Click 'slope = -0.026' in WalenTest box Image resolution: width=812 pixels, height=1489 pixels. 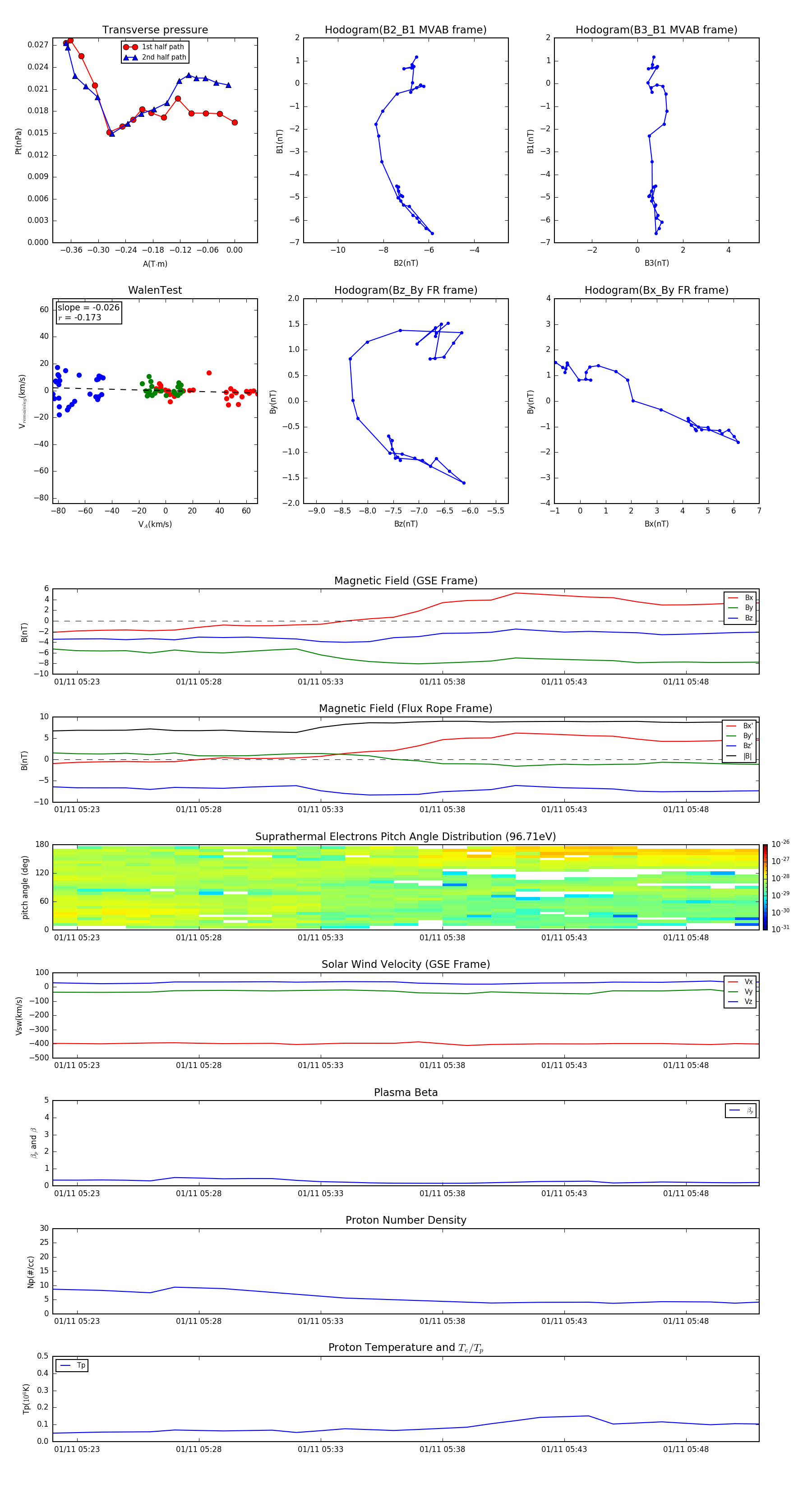(x=88, y=308)
